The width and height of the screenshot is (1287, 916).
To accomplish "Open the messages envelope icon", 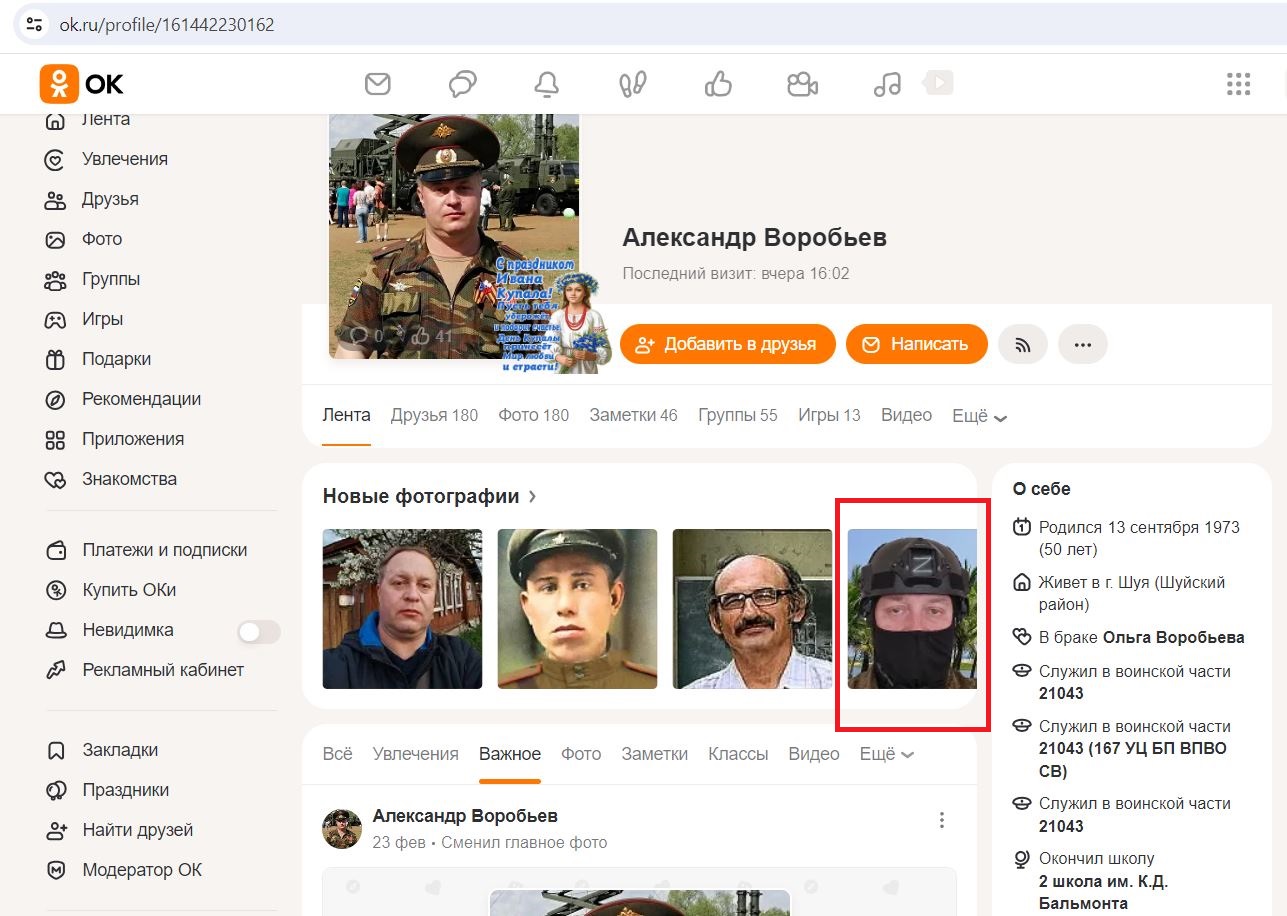I will [x=378, y=84].
